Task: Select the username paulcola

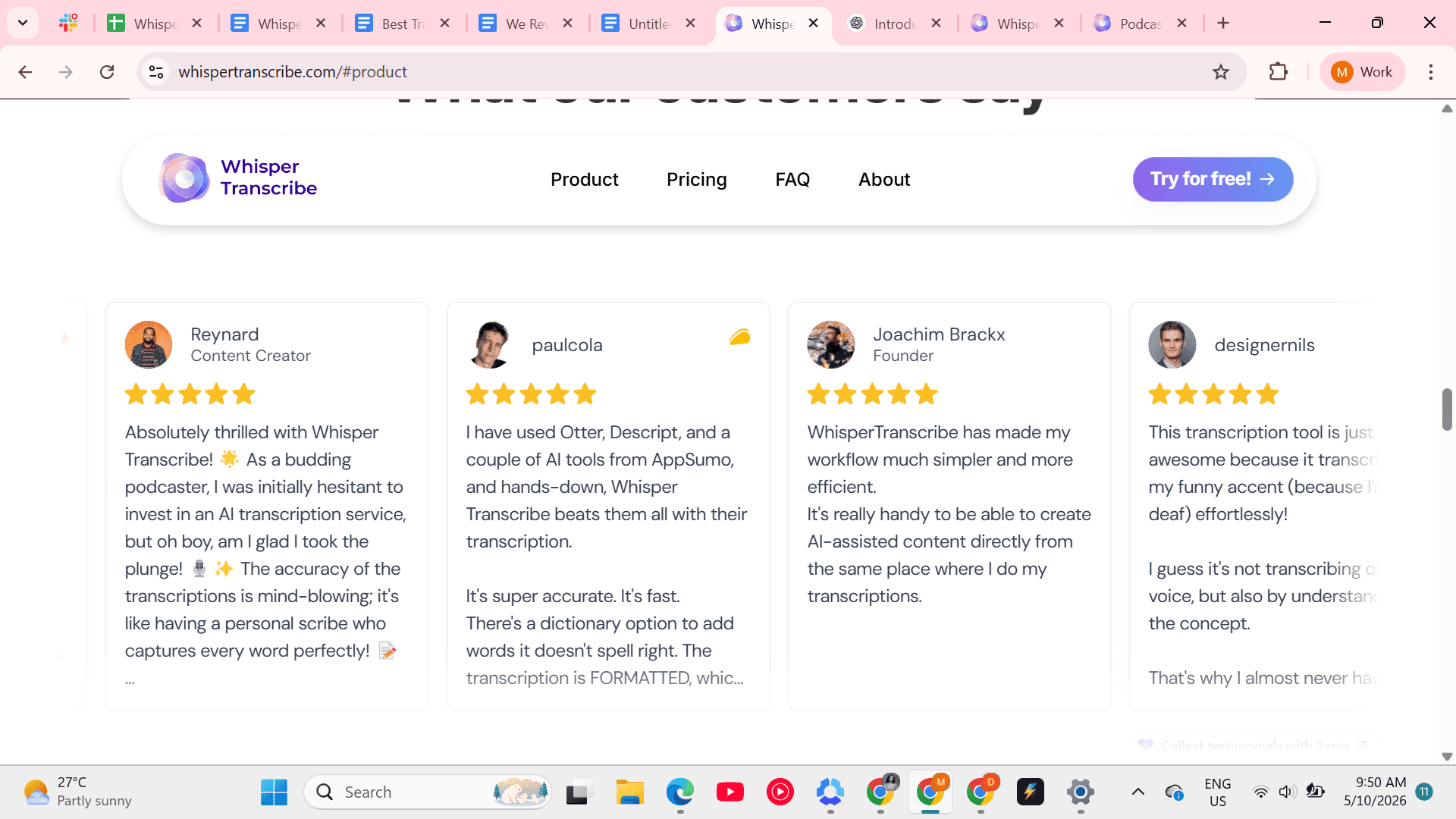Action: (x=567, y=345)
